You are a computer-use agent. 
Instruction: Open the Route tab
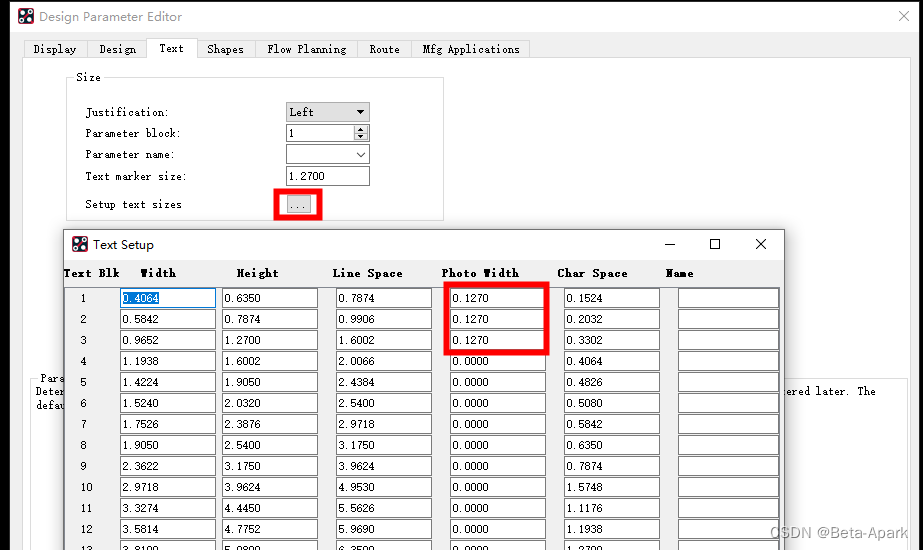[384, 49]
